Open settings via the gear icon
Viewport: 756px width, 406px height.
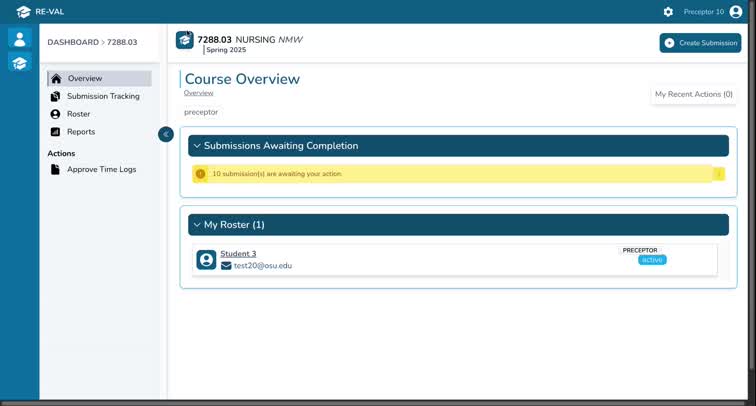click(668, 12)
